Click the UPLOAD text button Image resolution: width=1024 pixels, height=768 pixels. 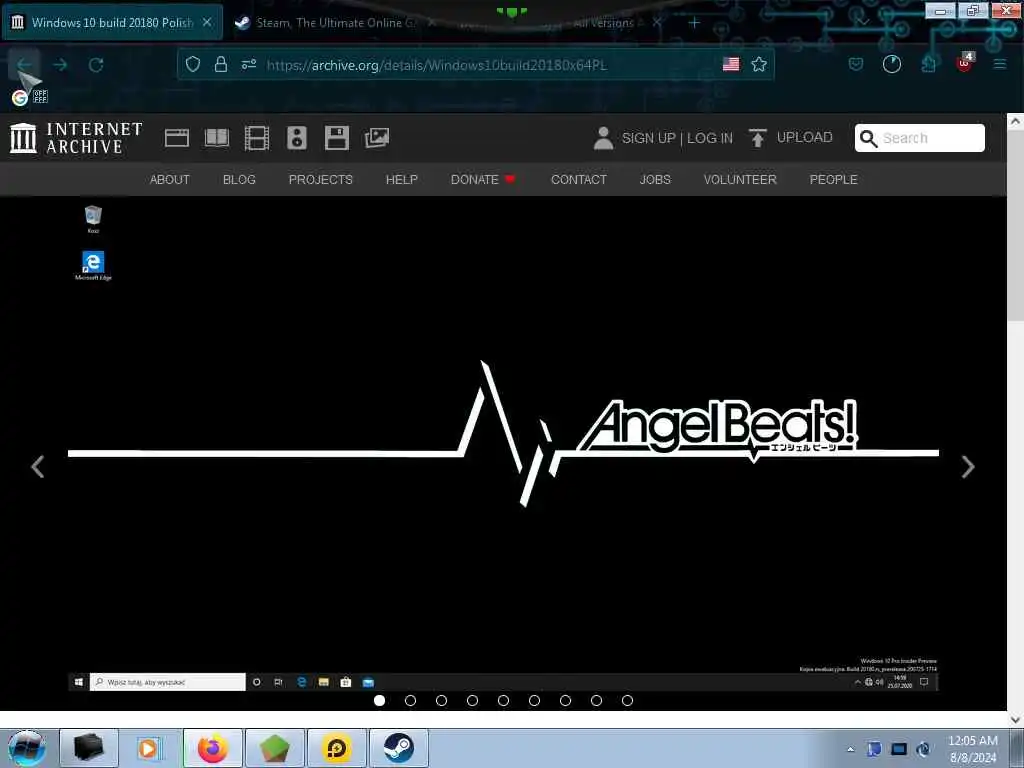805,137
